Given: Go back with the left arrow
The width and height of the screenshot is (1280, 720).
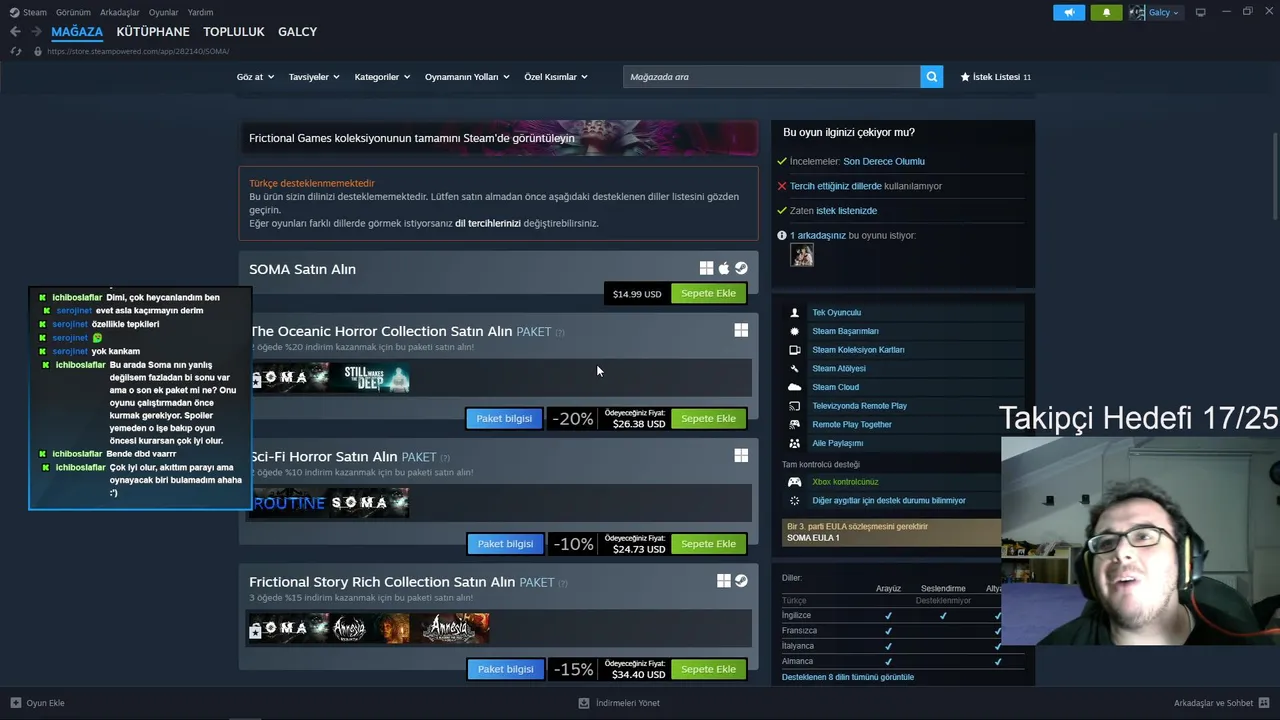Looking at the screenshot, I should (x=15, y=32).
